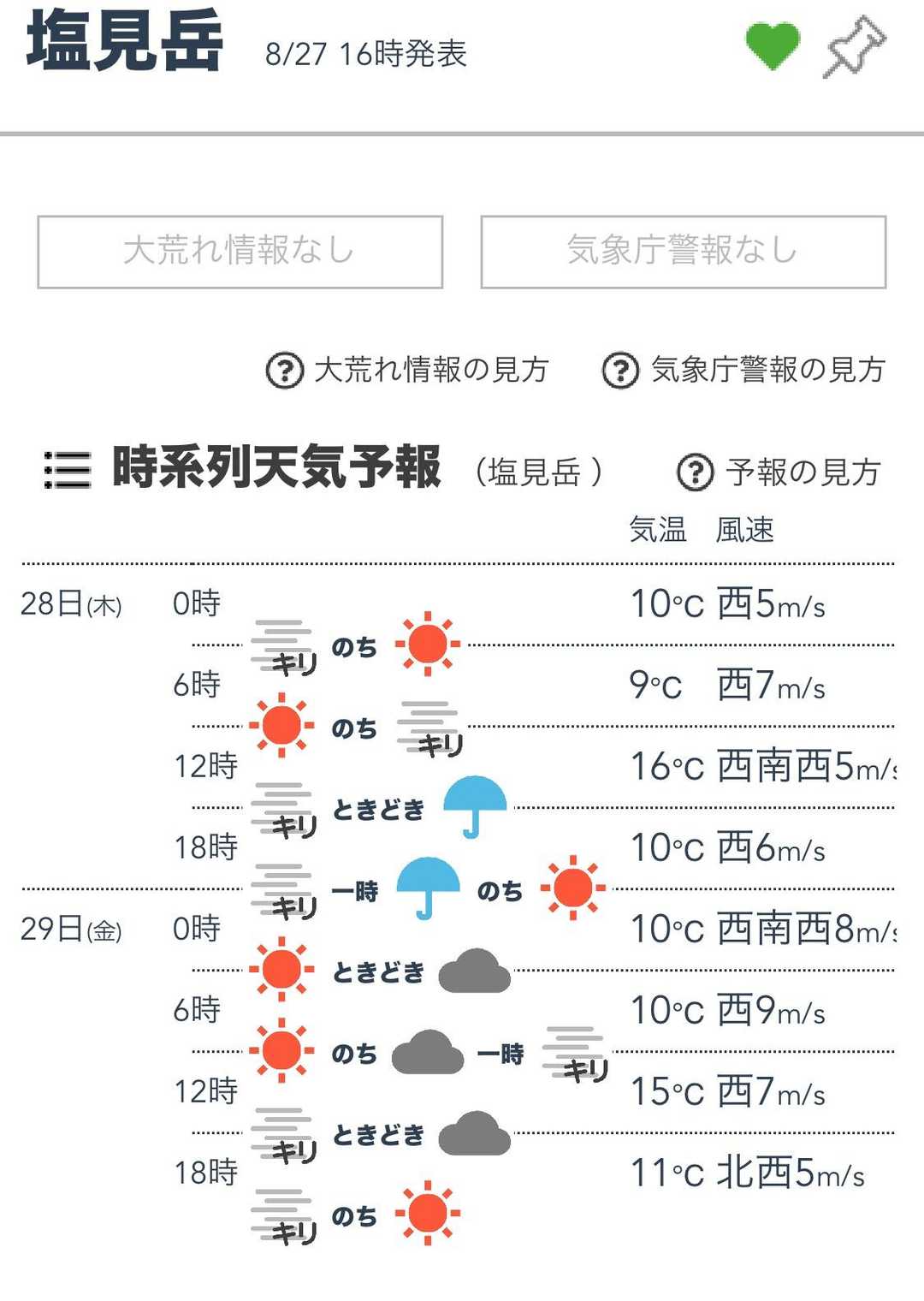Click the question mark beside 気象庁警報の見方
This screenshot has width=924, height=1301.
pos(621,371)
